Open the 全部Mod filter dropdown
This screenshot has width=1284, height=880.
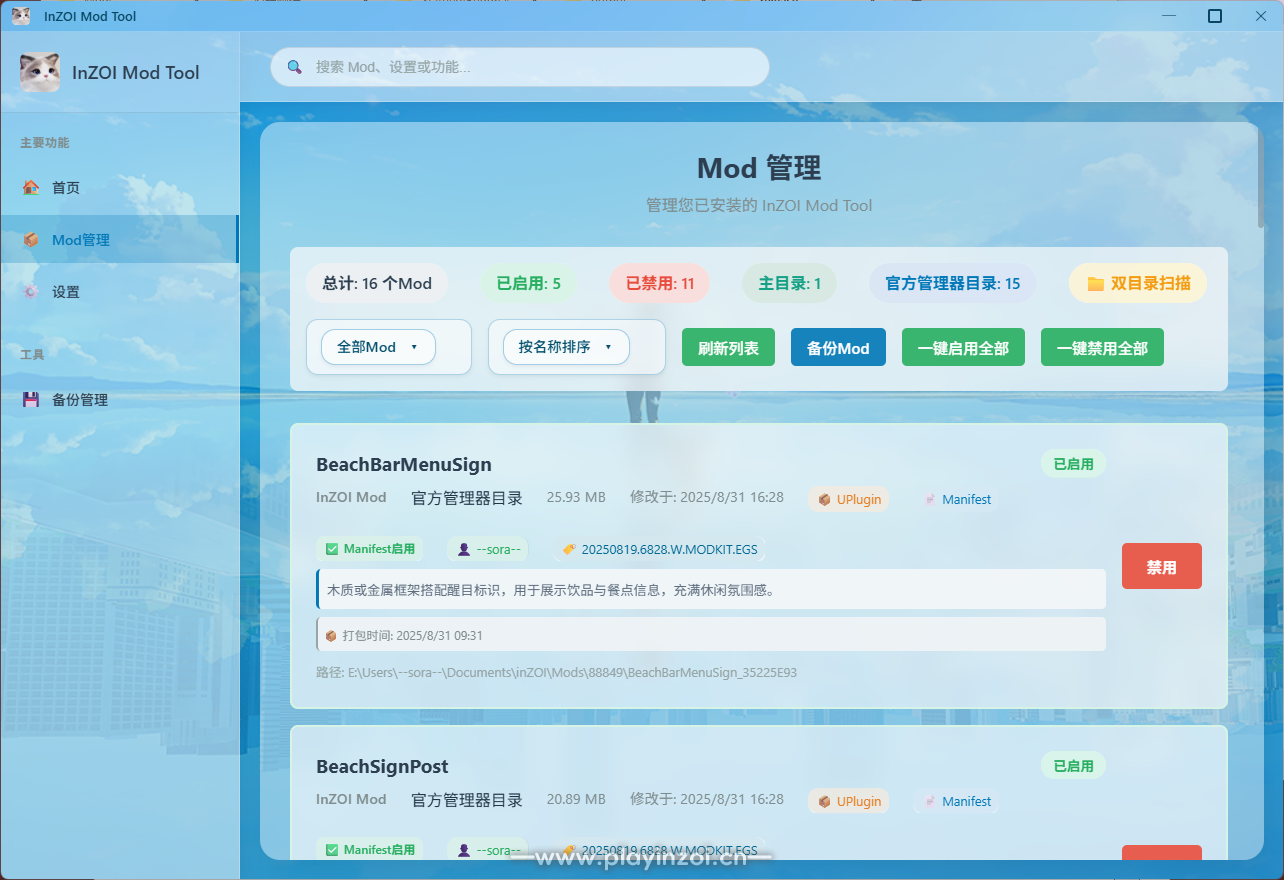point(378,347)
